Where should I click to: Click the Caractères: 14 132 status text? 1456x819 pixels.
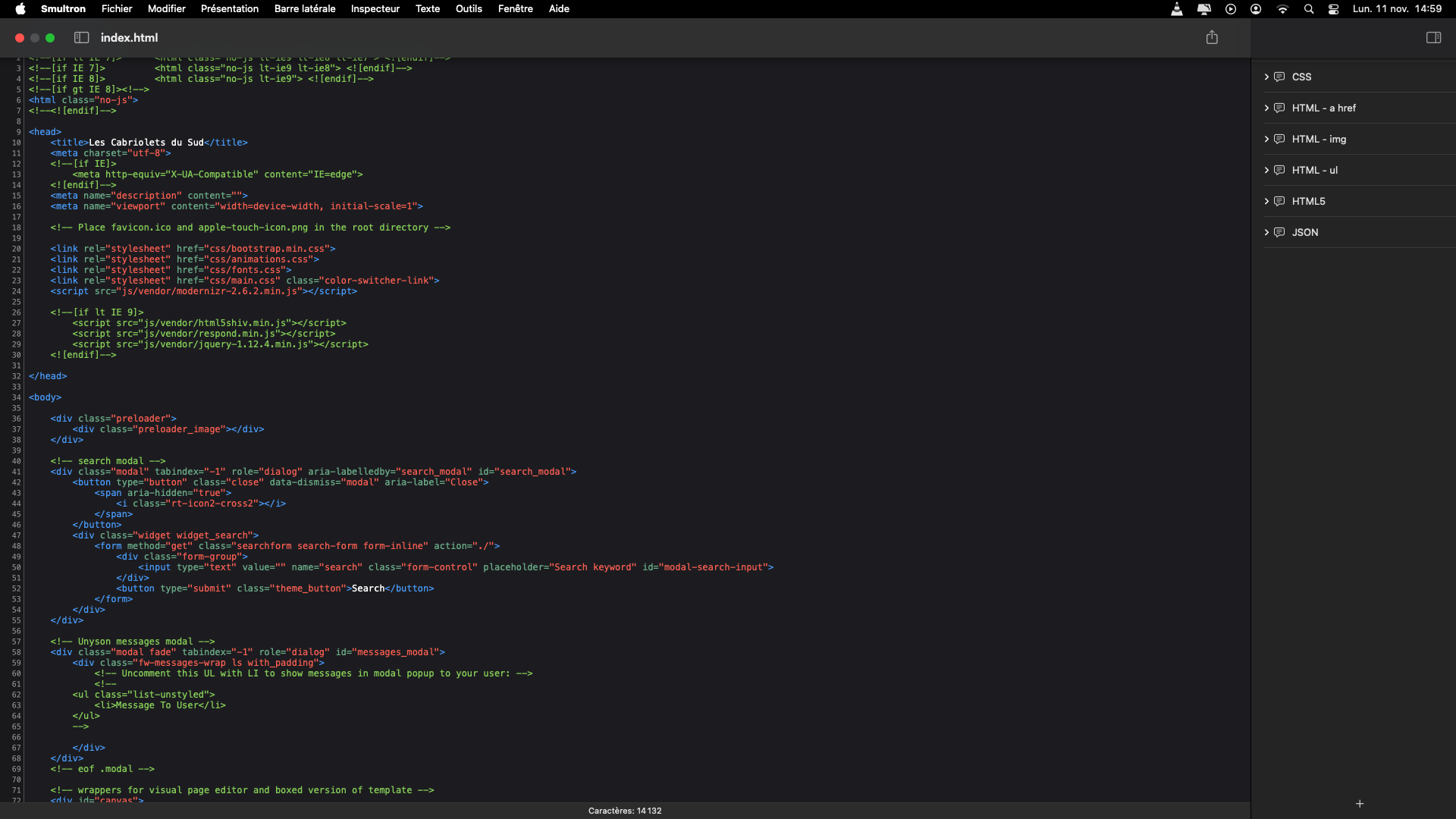click(625, 811)
